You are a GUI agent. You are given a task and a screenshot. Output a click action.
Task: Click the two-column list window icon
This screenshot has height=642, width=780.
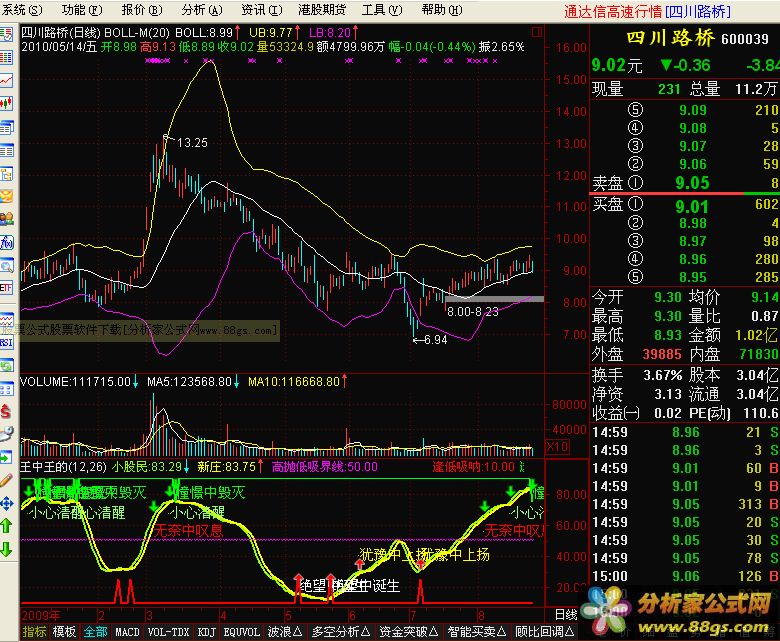[x=6, y=151]
